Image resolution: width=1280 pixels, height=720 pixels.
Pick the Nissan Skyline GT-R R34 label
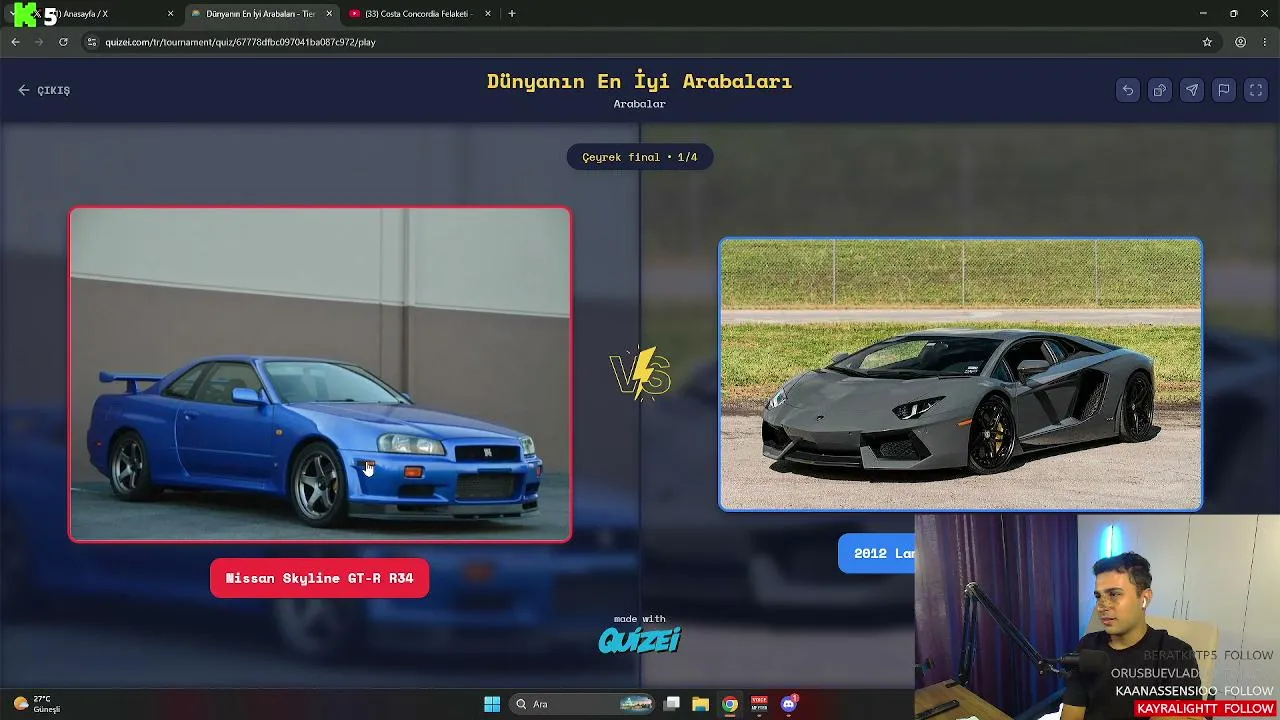point(319,578)
